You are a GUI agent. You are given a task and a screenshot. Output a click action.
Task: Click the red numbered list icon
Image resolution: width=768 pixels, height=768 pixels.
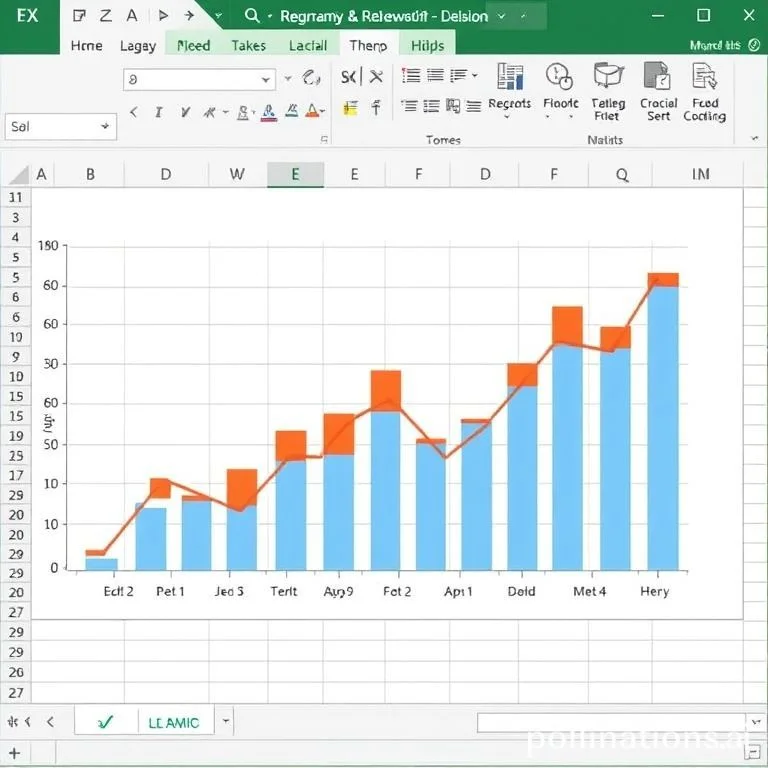click(x=411, y=75)
